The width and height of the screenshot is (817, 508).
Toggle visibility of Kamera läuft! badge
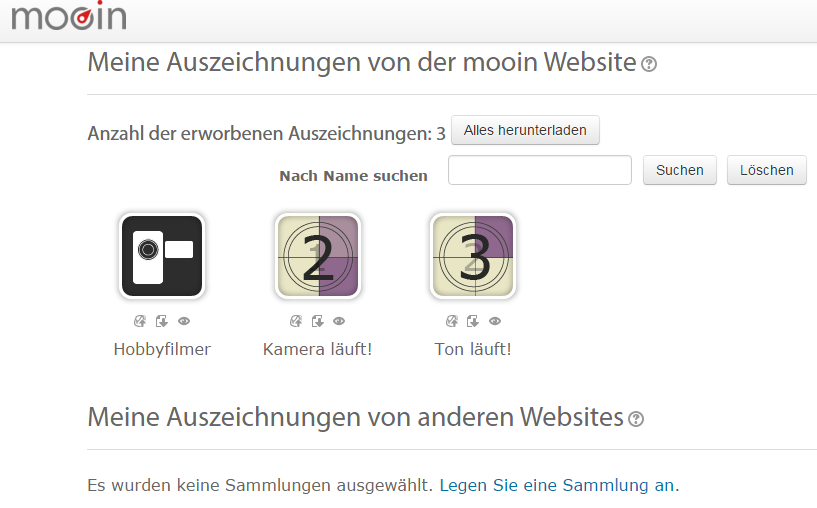click(x=339, y=321)
